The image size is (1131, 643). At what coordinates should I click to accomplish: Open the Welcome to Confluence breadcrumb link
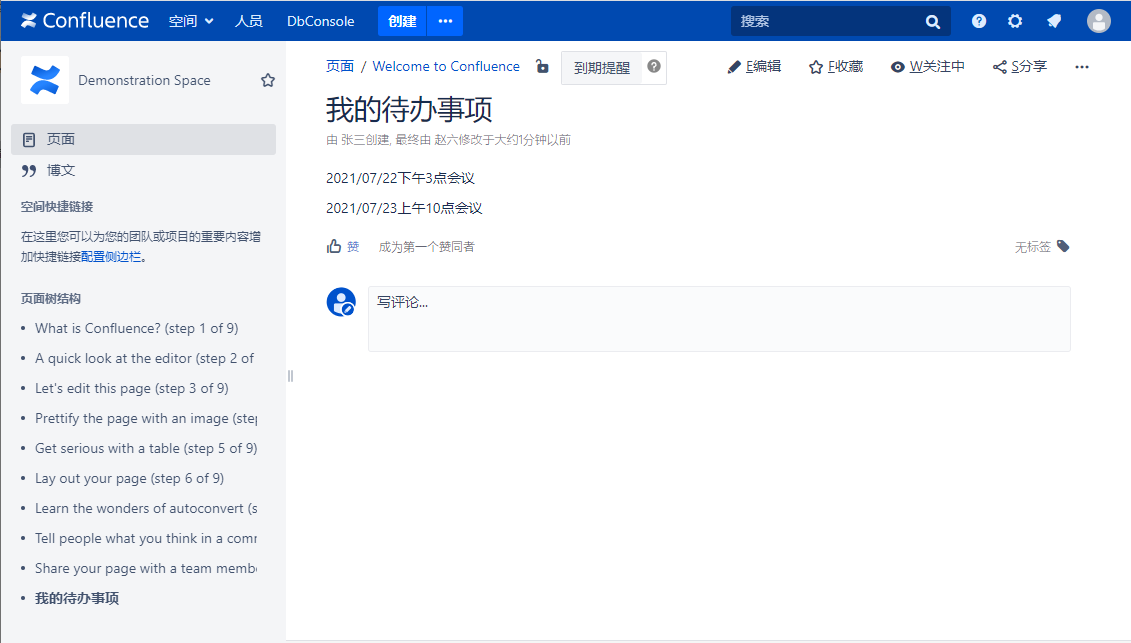coord(446,67)
